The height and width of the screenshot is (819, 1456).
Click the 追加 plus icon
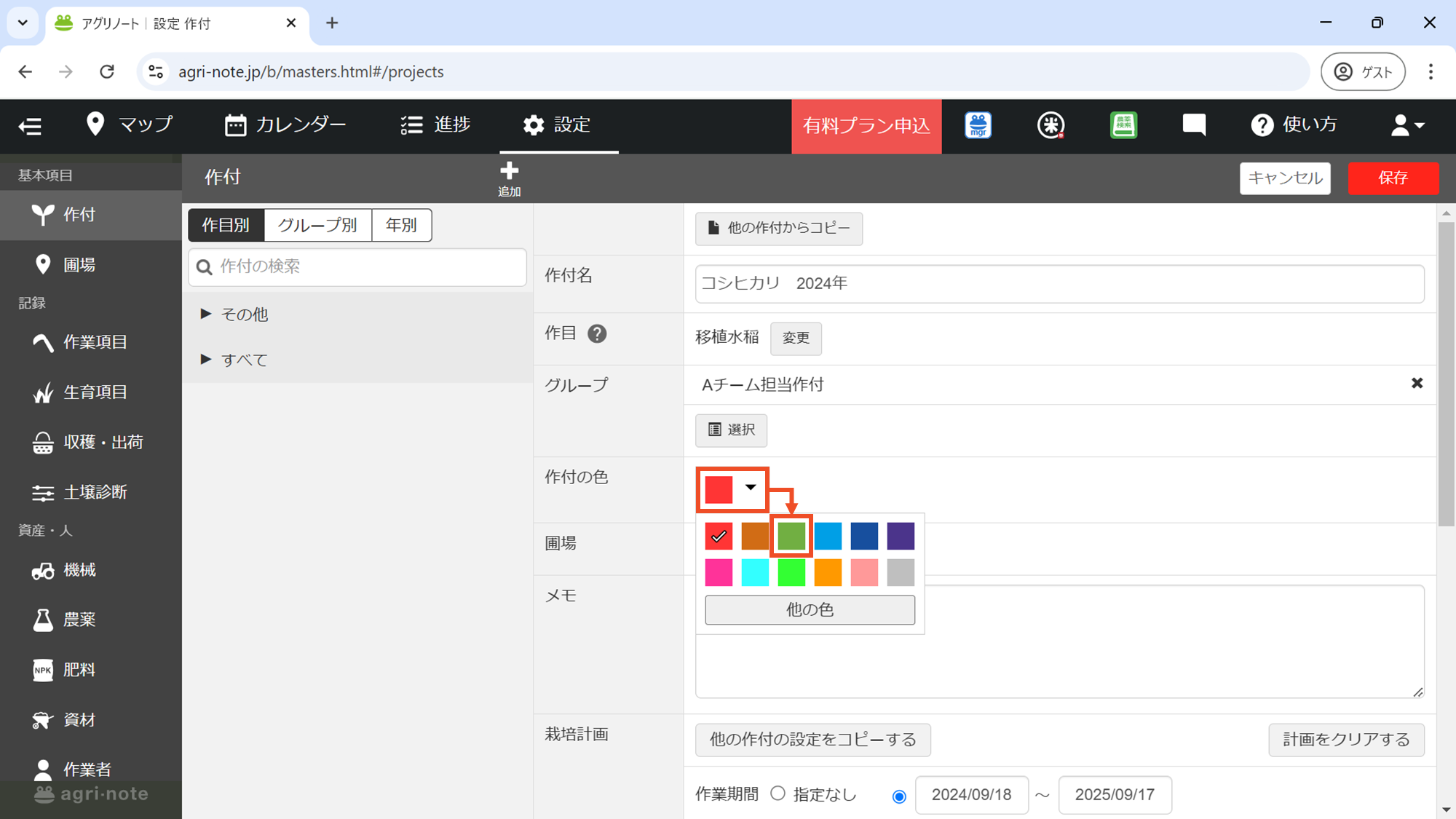[509, 172]
